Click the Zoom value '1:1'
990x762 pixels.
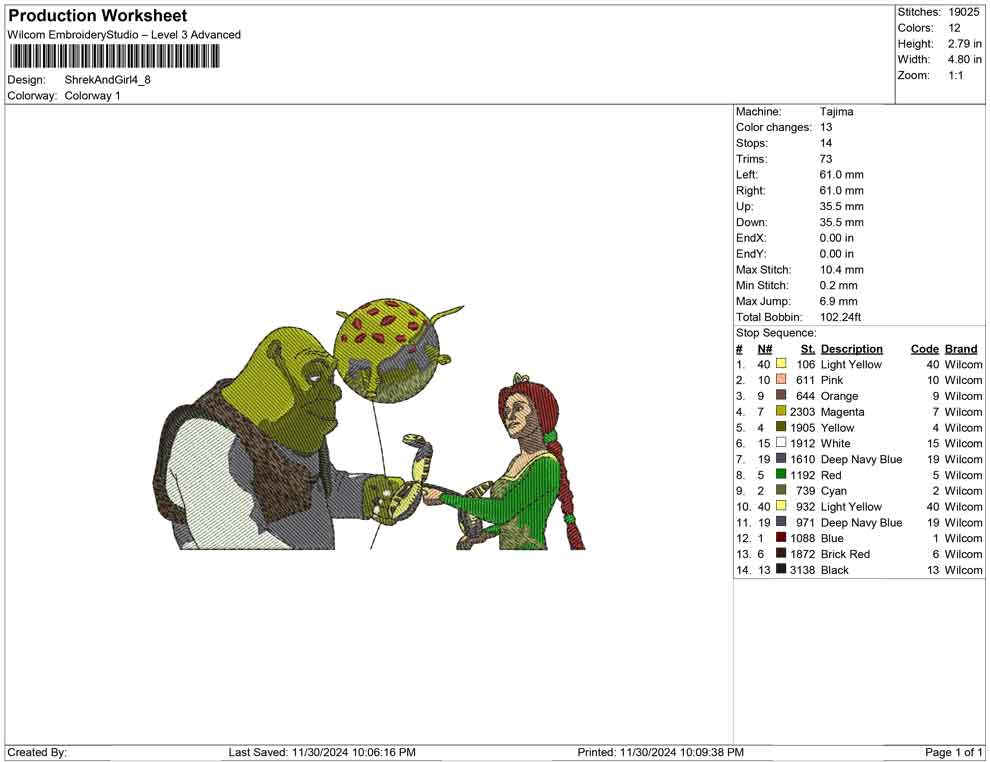[x=955, y=75]
